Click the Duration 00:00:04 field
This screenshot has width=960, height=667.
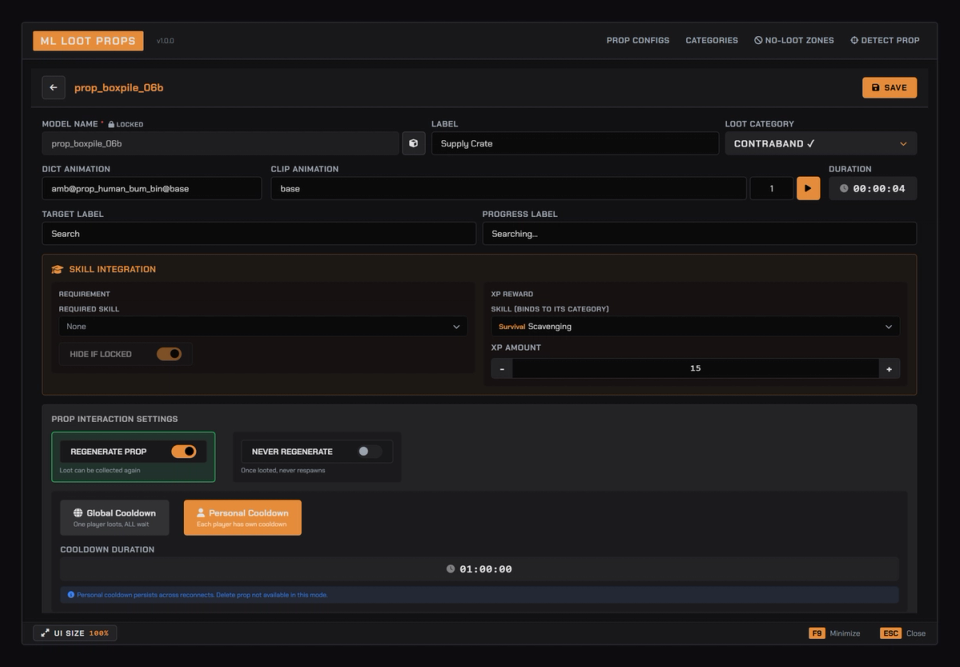tap(872, 189)
